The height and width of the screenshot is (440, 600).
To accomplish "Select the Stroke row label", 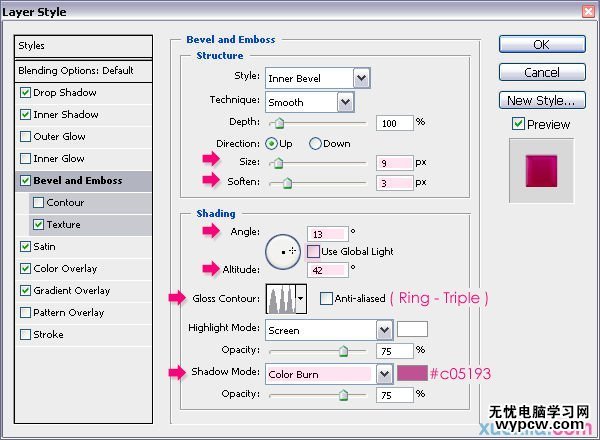I will [48, 335].
